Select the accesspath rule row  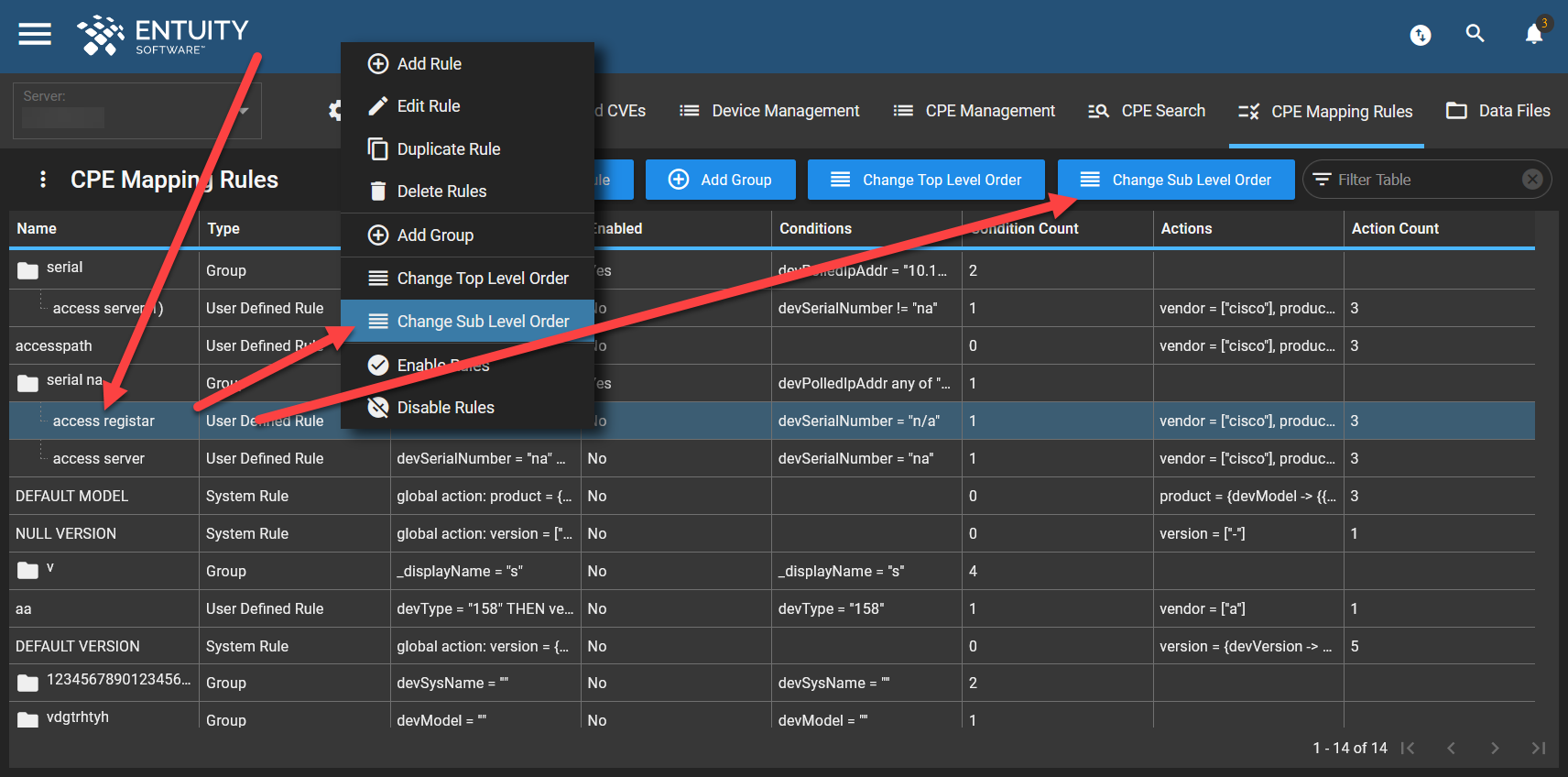[772, 345]
